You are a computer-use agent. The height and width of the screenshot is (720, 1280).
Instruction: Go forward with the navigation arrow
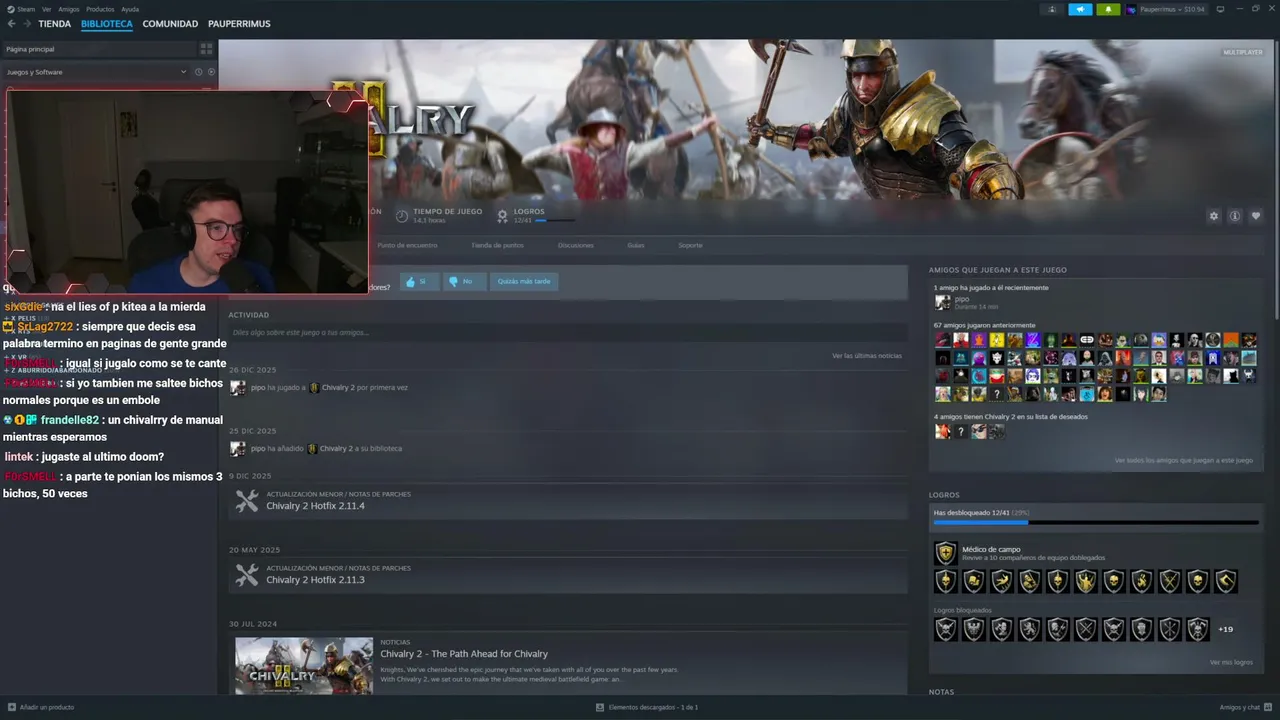[26, 24]
